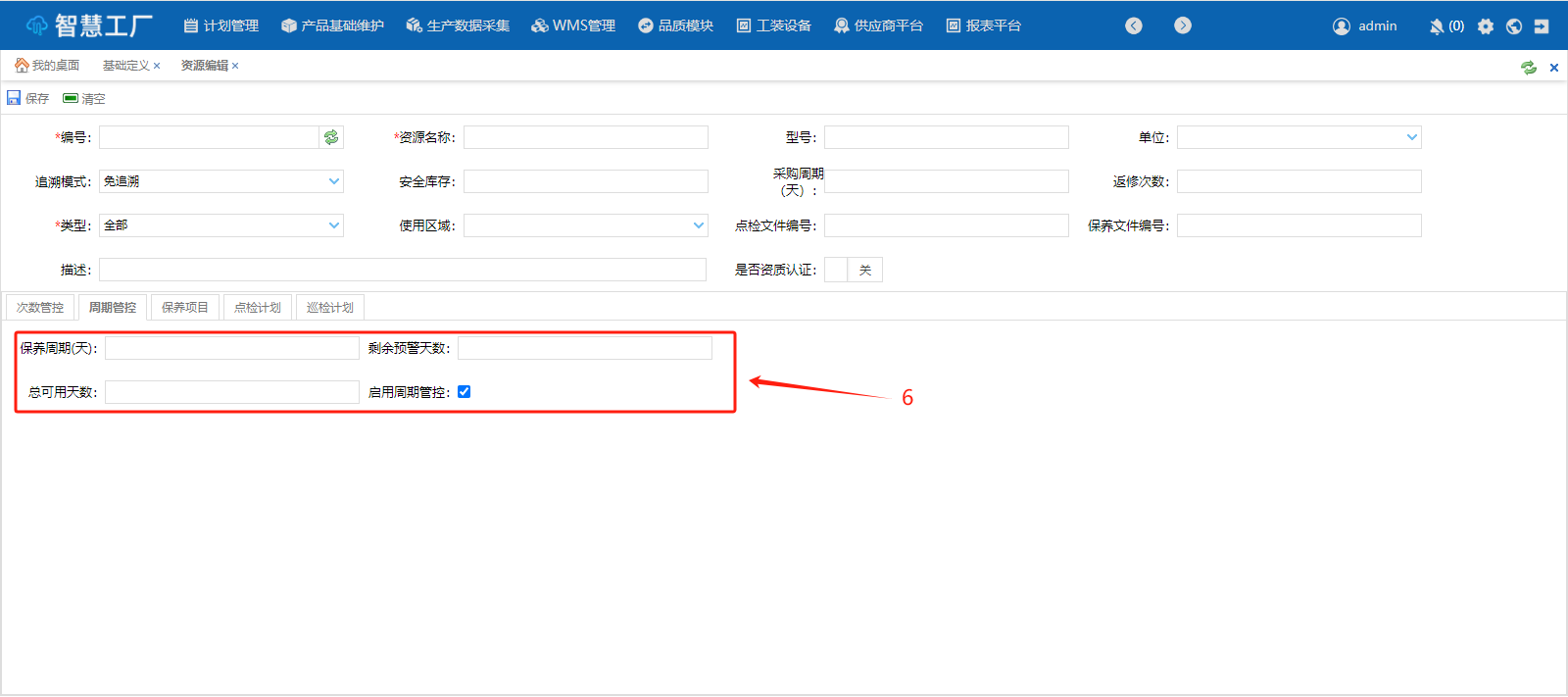Click the 保养周期(天) input field
Screen dimensions: 1568x697
pyautogui.click(x=232, y=348)
